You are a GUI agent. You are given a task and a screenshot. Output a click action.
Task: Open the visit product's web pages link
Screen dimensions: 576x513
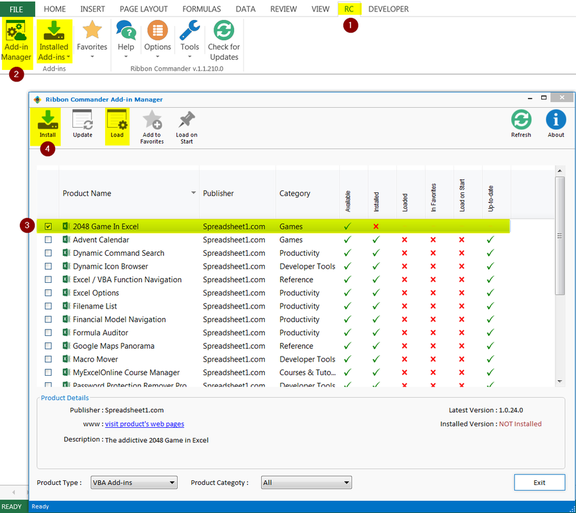144,424
